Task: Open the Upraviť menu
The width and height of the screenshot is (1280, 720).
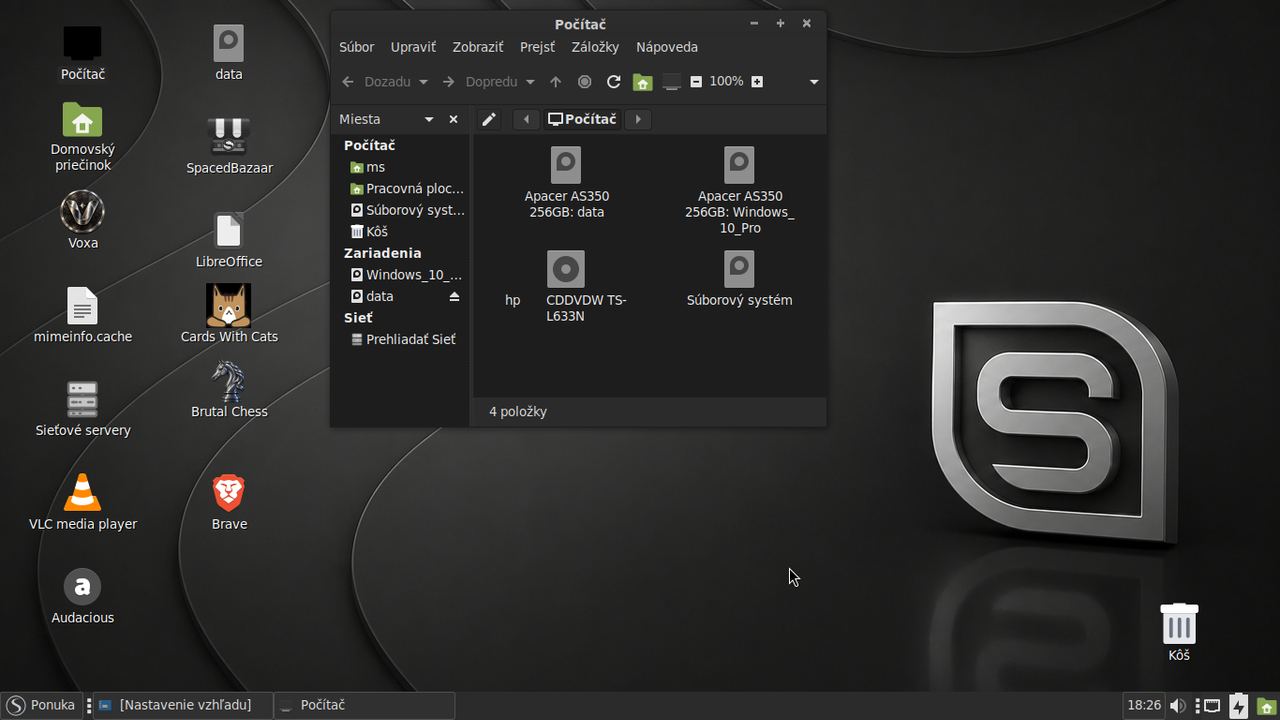Action: tap(413, 47)
